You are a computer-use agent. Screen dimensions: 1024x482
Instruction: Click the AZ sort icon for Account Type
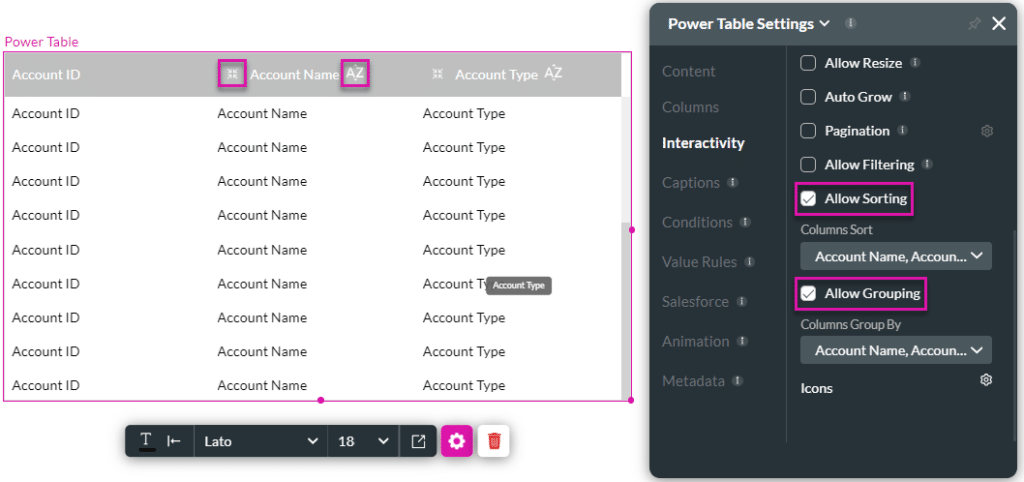(x=553, y=74)
